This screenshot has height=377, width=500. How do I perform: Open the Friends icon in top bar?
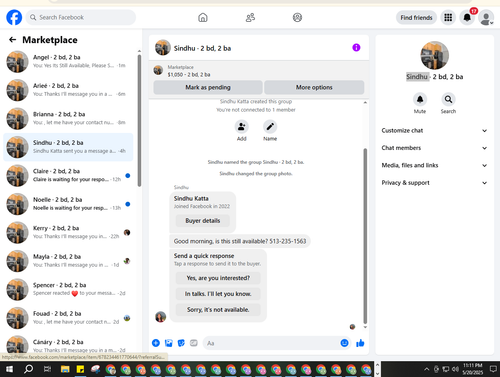[x=250, y=17]
